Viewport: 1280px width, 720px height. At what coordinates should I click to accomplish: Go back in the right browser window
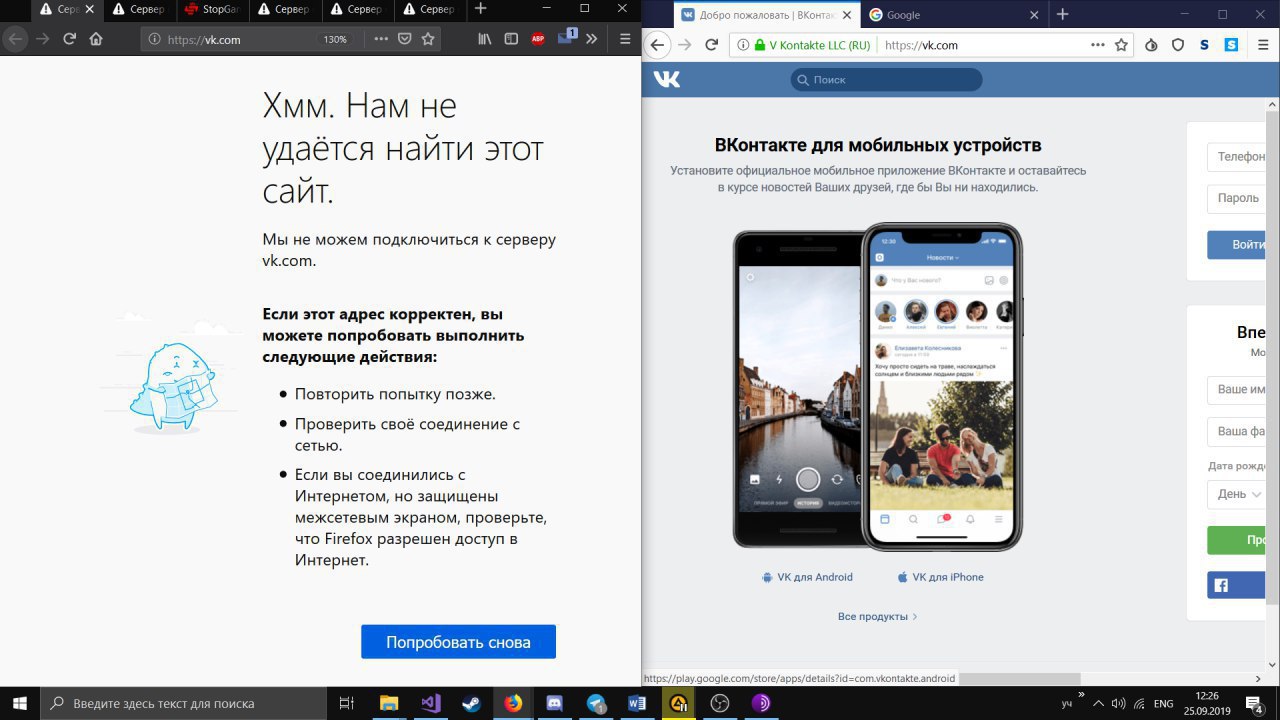point(657,45)
